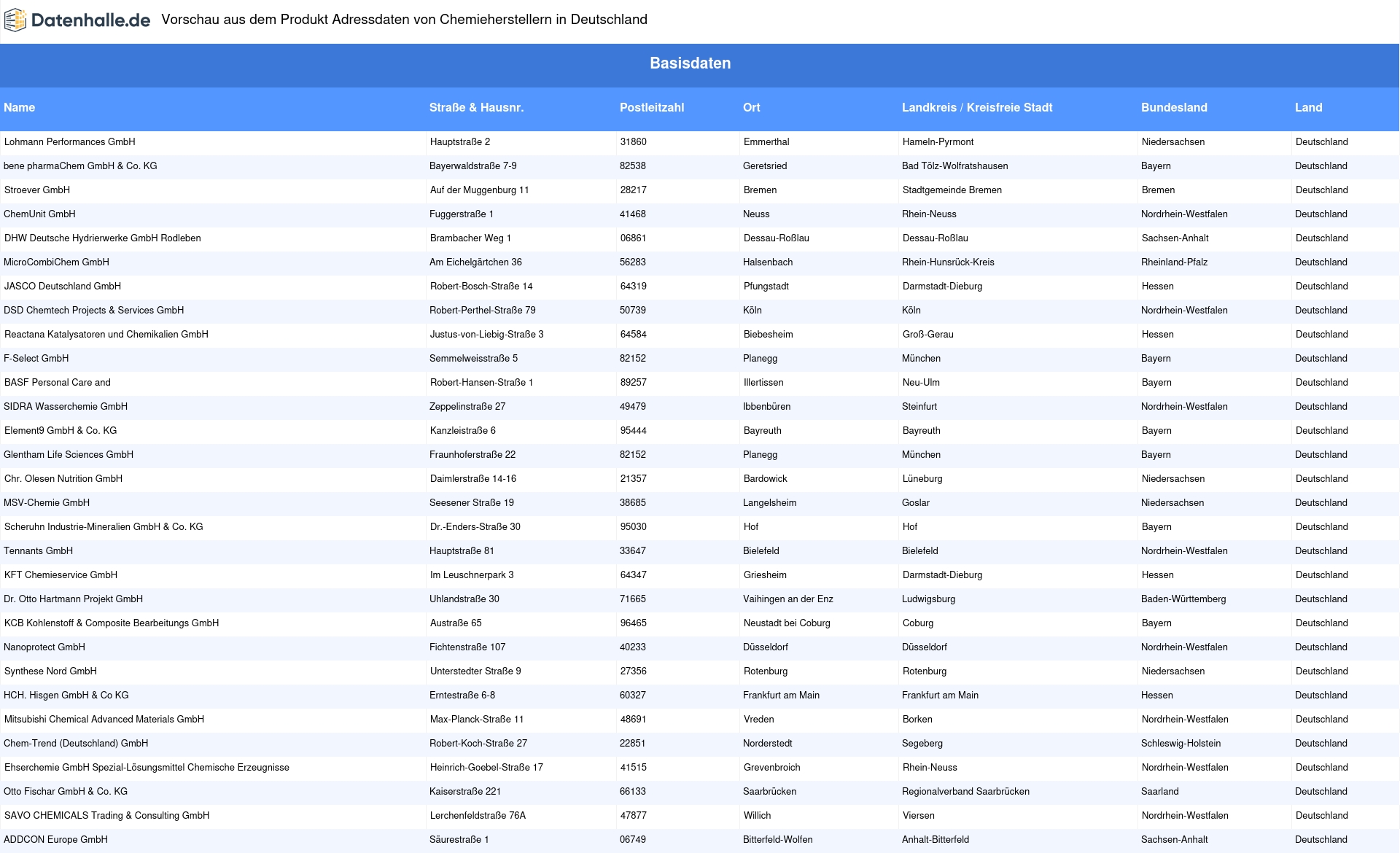Select JASCO Deutschland GmbH

pos(63,287)
